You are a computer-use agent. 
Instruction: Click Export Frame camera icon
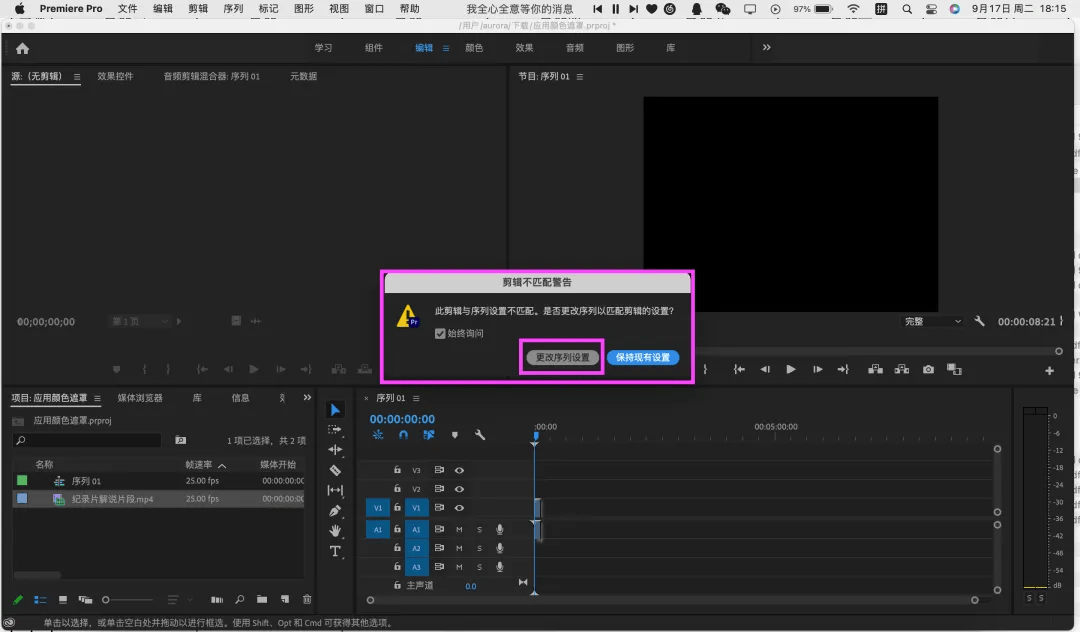[928, 370]
